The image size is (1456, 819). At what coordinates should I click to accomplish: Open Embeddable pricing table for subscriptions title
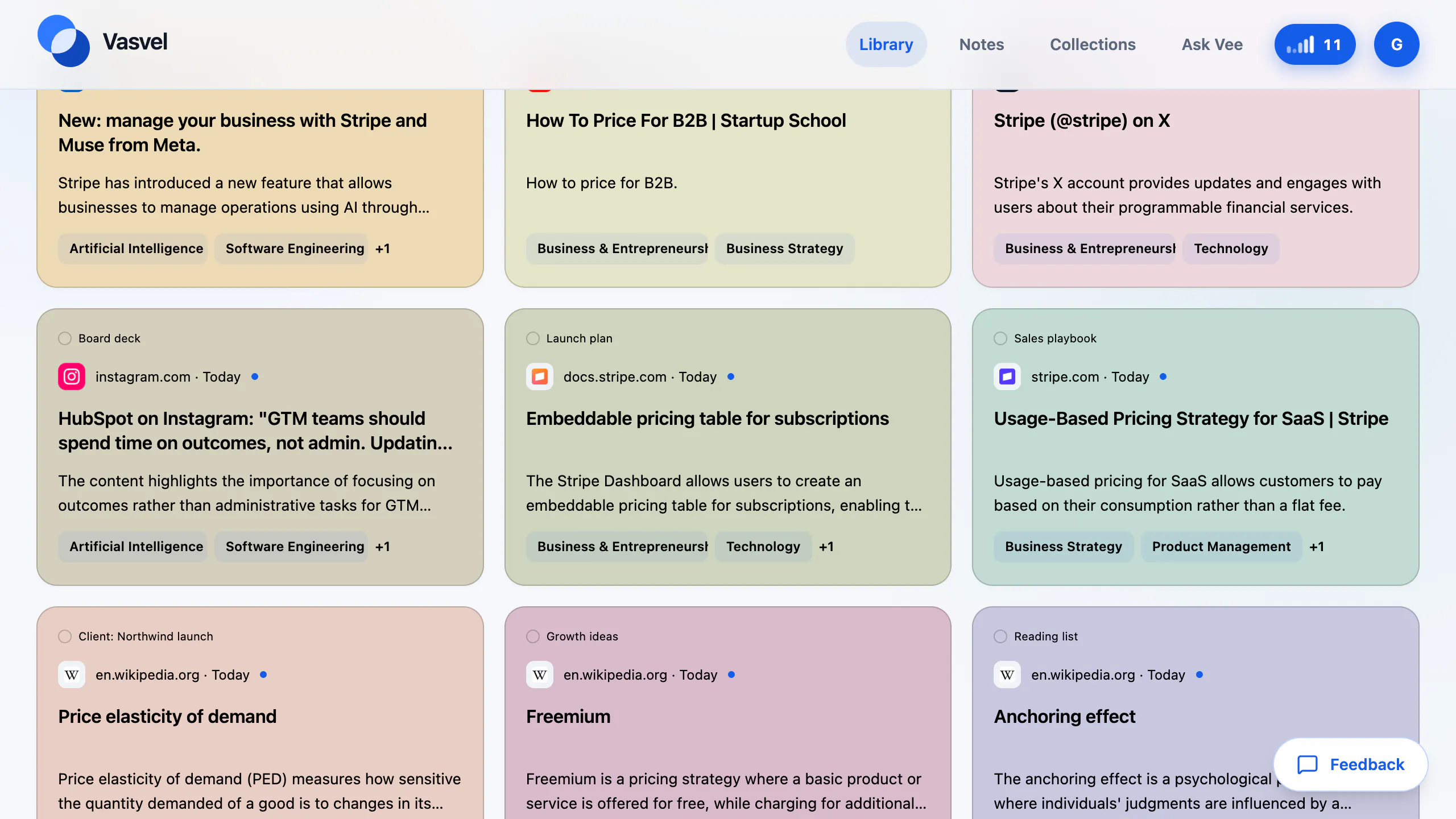click(x=707, y=419)
